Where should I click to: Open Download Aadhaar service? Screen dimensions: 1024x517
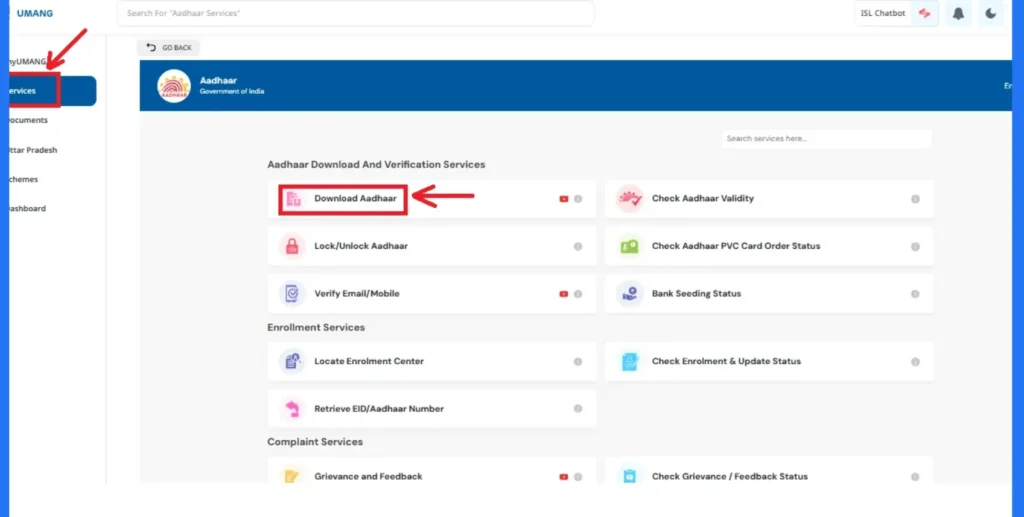(x=355, y=199)
